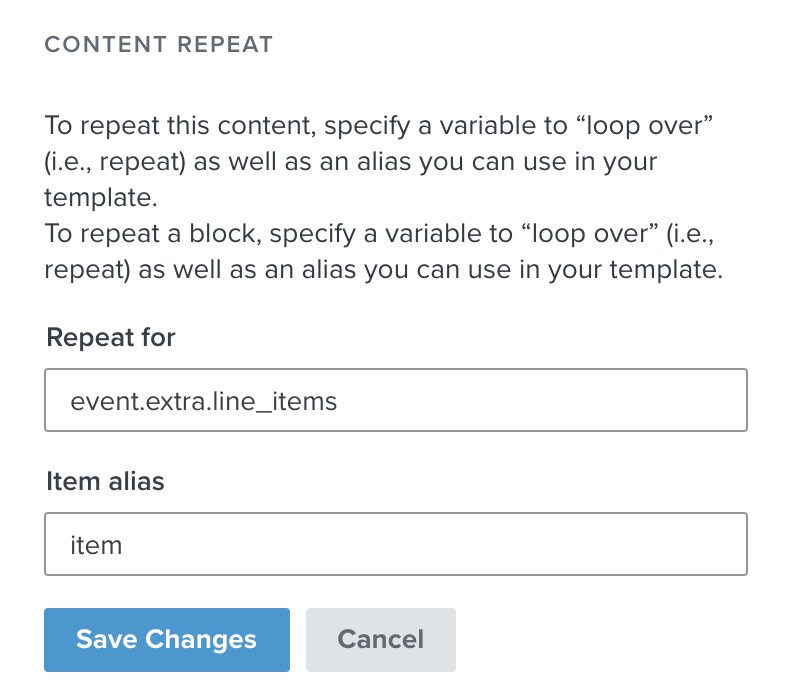The image size is (794, 688).
Task: Place cursor on event.extra.line_items value text
Action: tap(203, 402)
